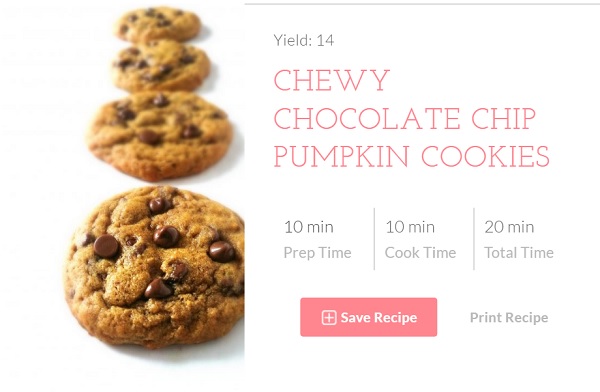Click the third cookie from the top

[x=159, y=135]
